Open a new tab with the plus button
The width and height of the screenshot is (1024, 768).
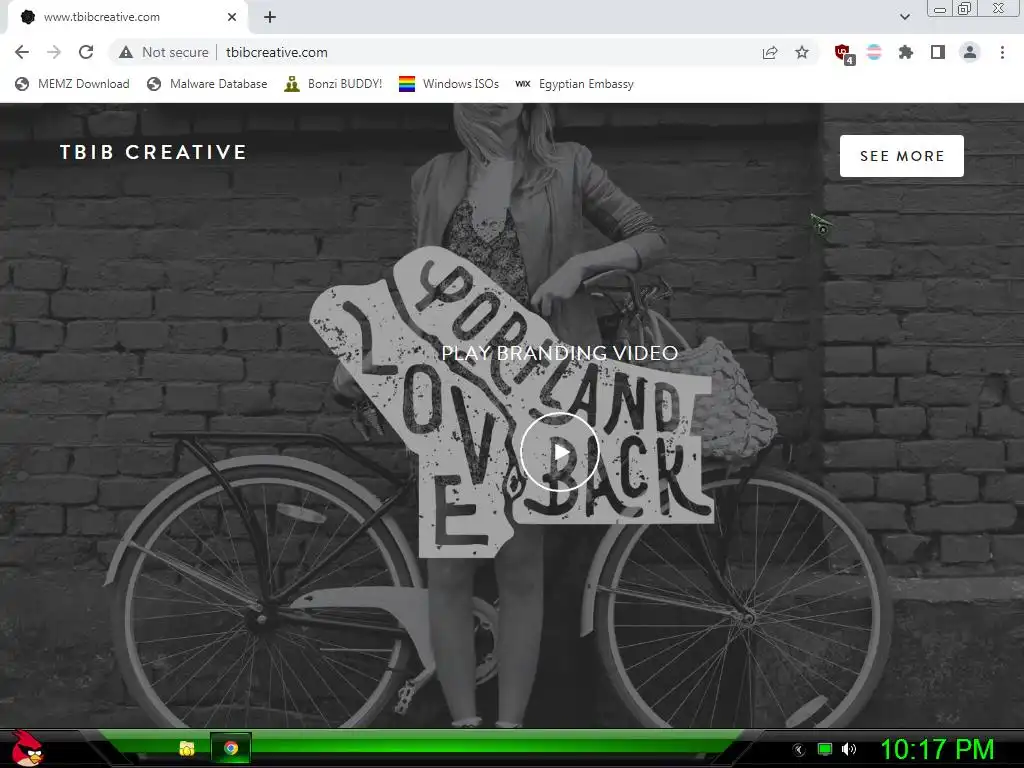coord(270,17)
